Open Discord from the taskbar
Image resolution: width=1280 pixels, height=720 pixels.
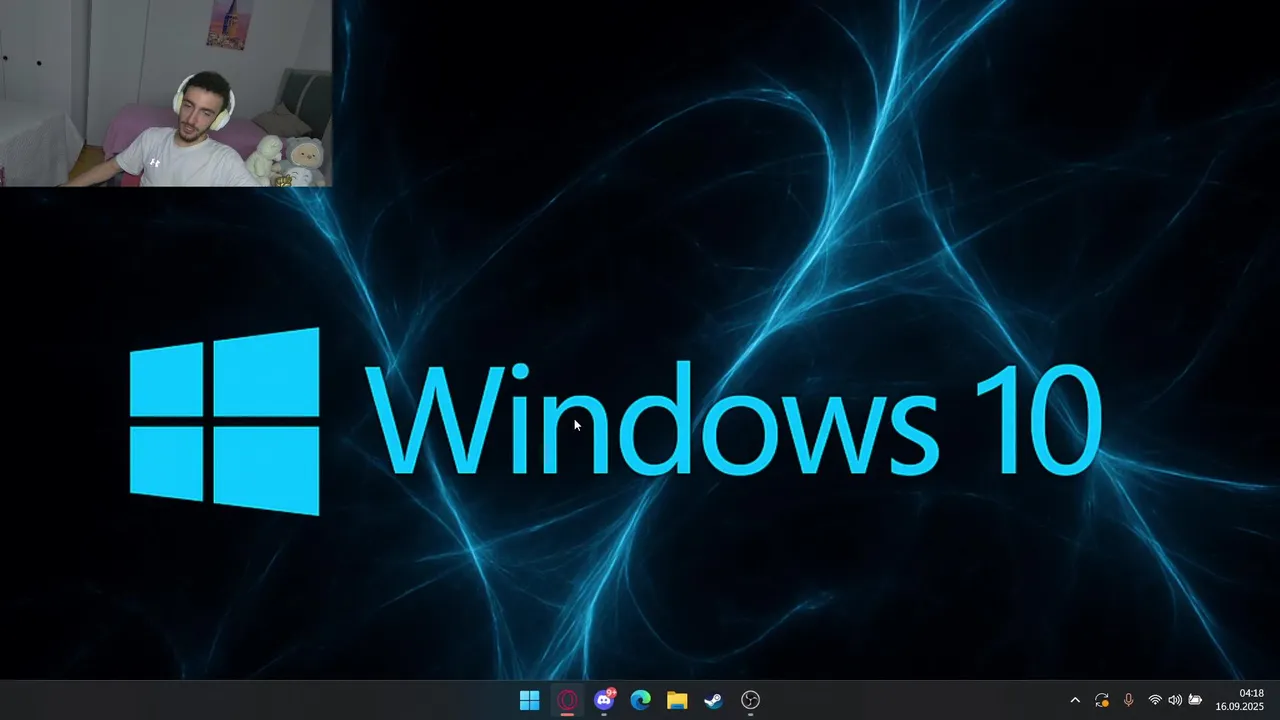click(x=604, y=700)
